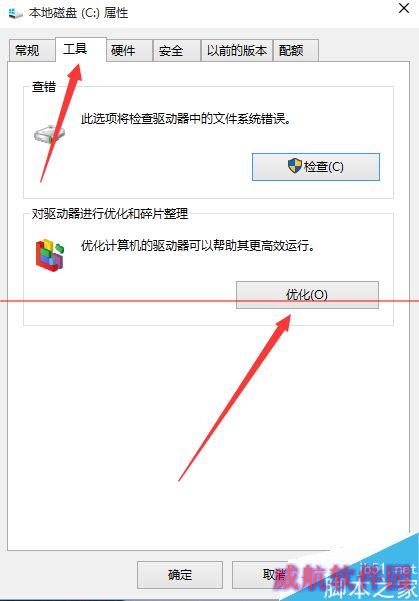Click the 优化(O) button

pos(307,295)
